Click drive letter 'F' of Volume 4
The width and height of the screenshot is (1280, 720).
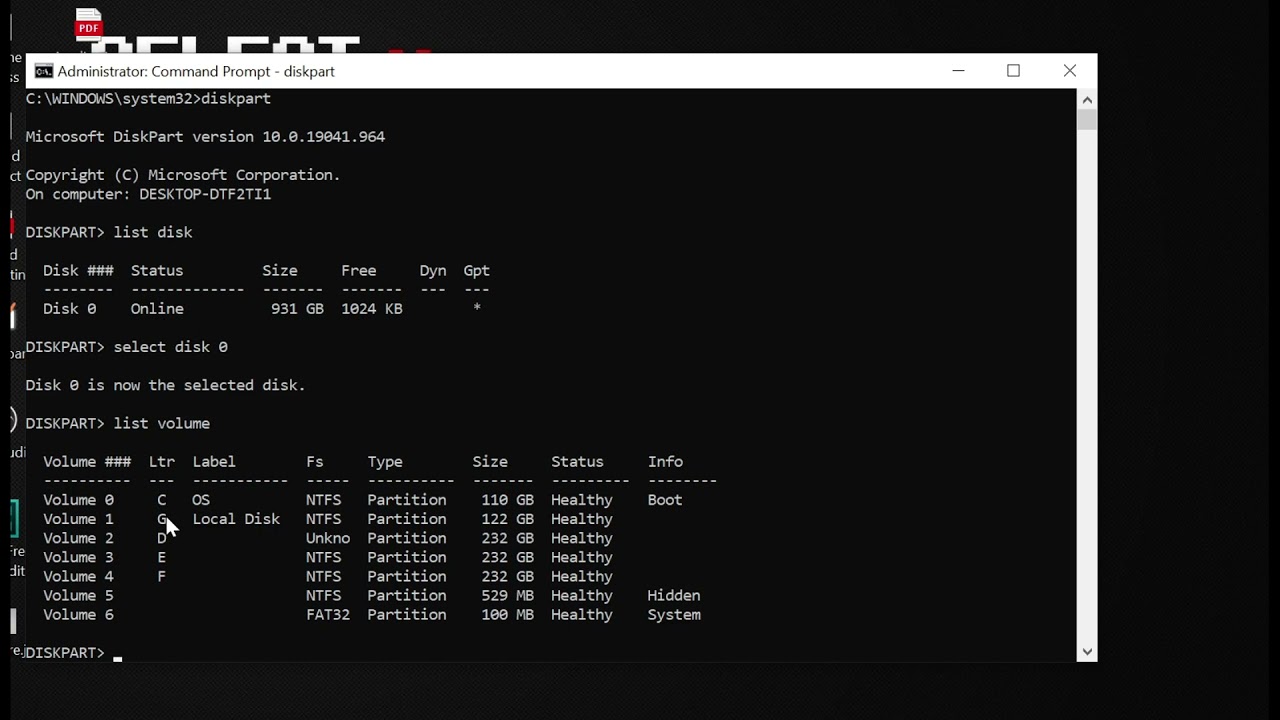pos(161,576)
